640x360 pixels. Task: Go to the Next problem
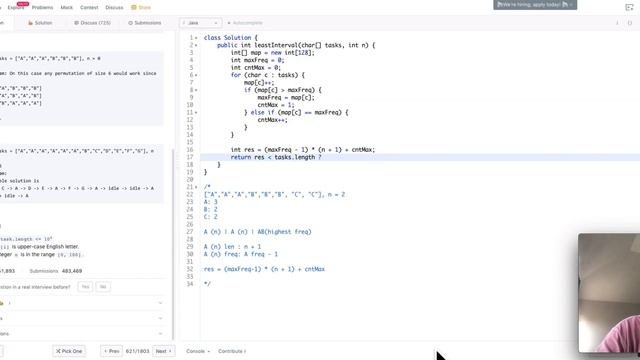[x=163, y=351]
